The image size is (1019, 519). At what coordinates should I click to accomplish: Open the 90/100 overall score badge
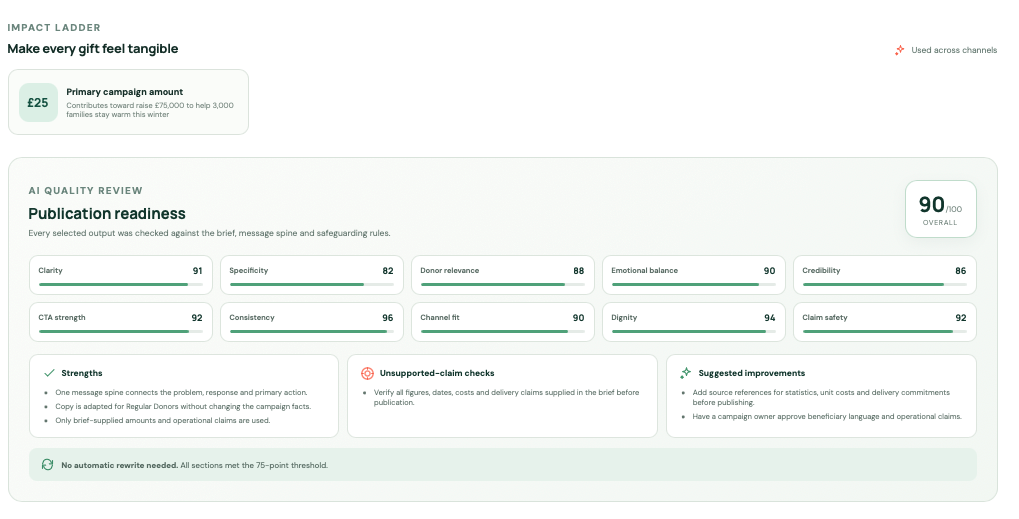point(940,209)
